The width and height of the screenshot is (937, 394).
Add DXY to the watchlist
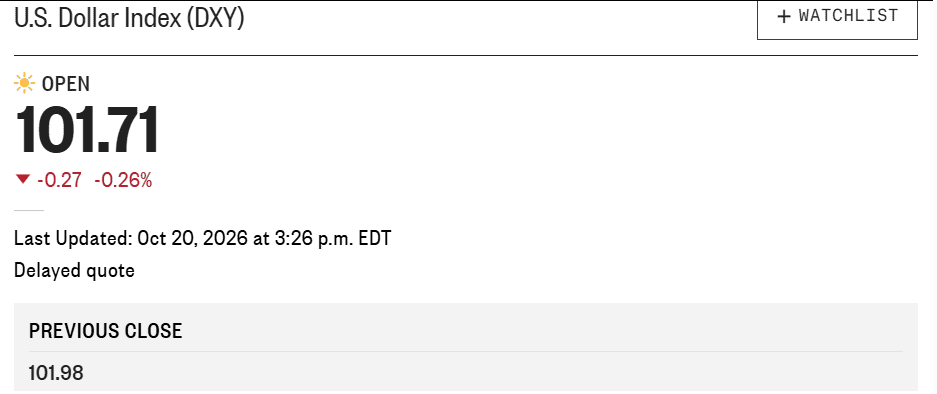[837, 19]
